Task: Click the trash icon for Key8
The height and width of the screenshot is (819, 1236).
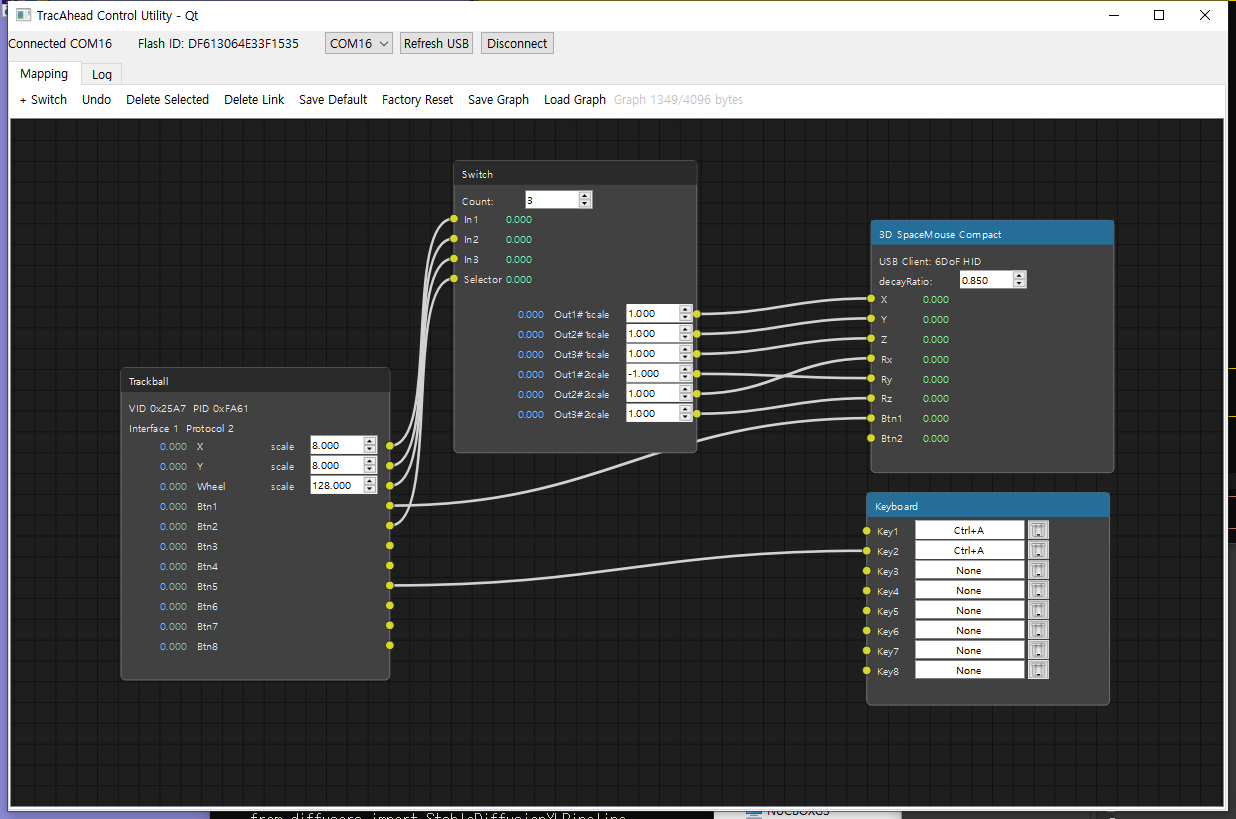Action: tap(1038, 670)
